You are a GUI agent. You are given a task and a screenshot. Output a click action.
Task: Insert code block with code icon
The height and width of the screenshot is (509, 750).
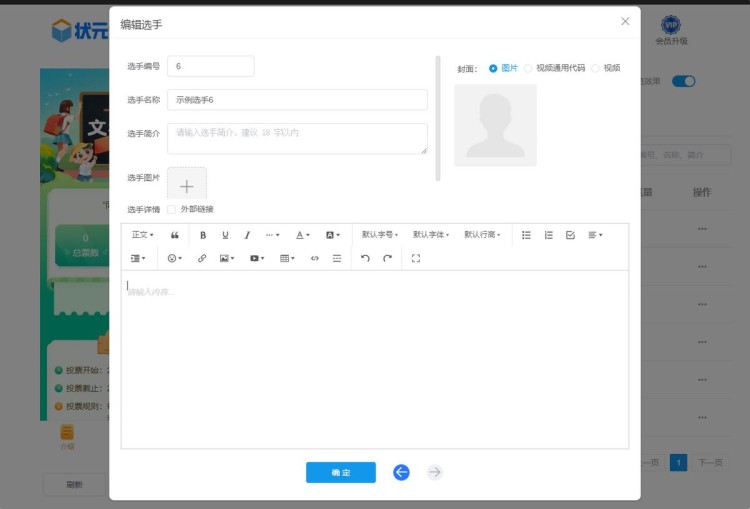pyautogui.click(x=315, y=258)
